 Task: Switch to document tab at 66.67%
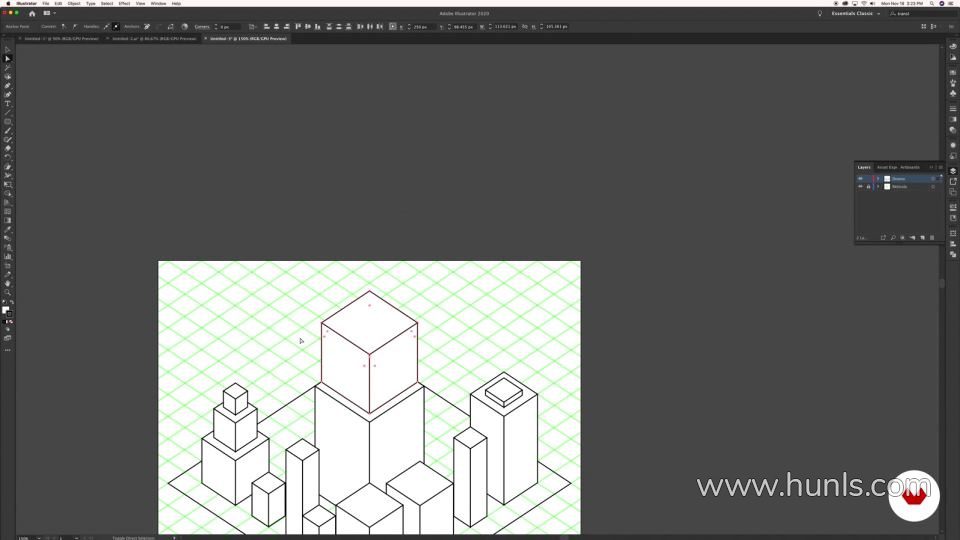[153, 39]
